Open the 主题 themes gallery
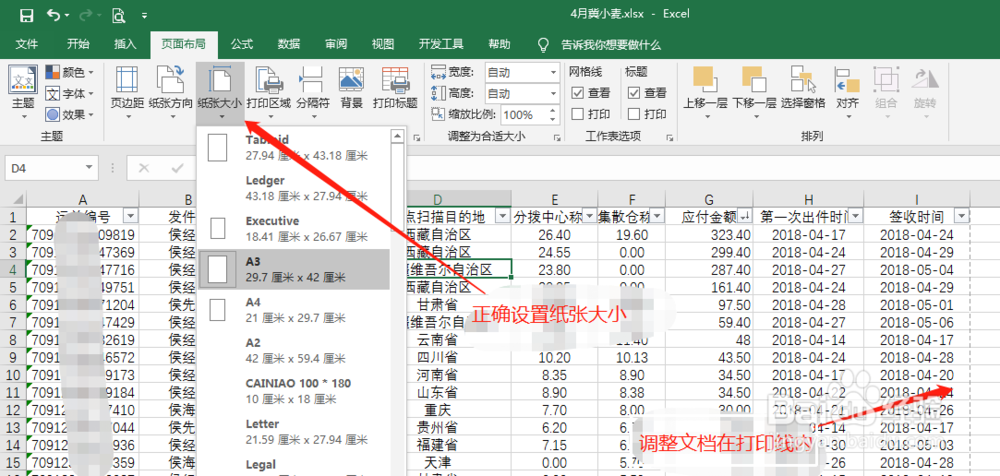This screenshot has height=476, width=1000. 23,93
